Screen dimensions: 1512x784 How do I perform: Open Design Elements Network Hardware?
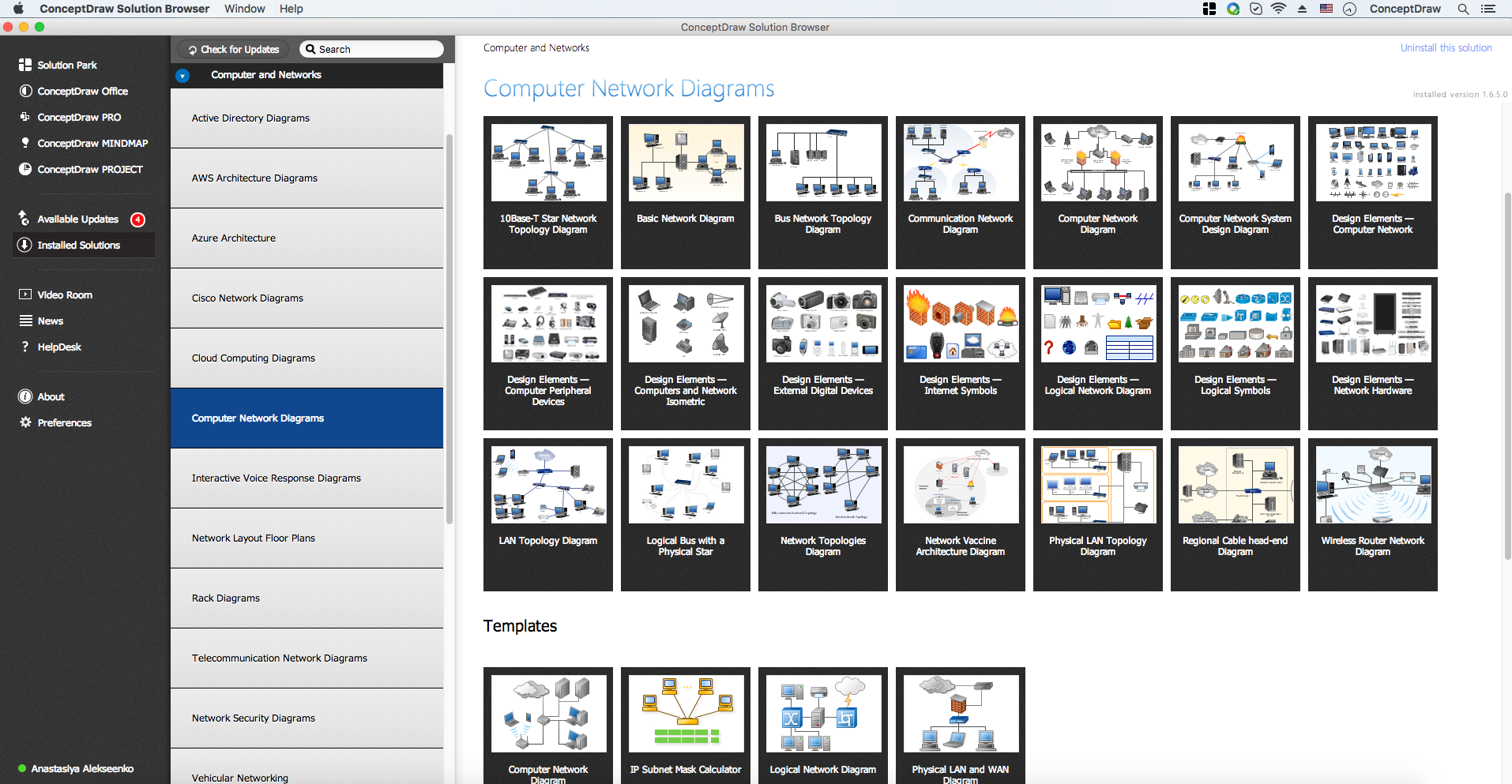(1373, 354)
